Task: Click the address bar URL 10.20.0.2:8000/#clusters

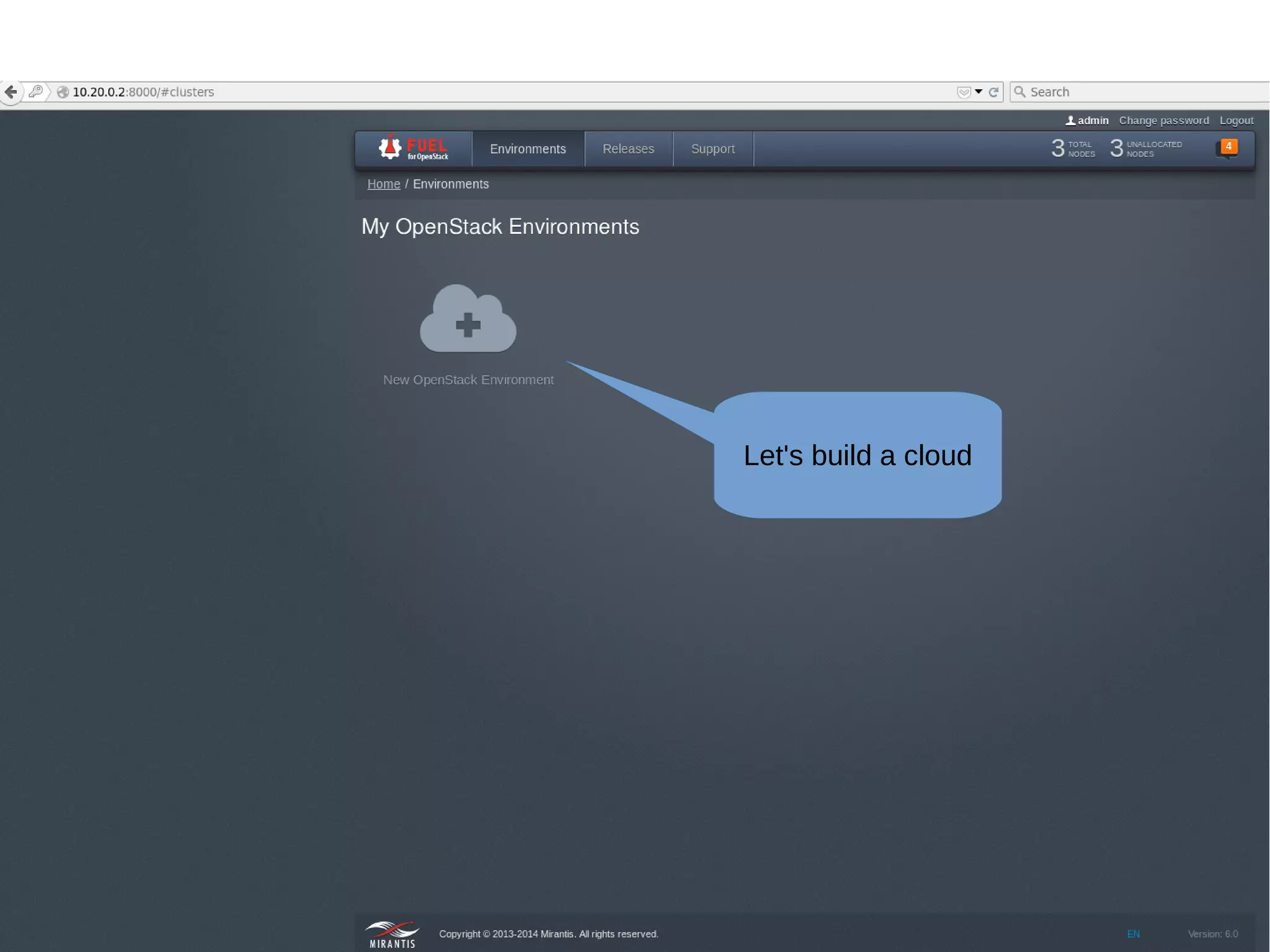Action: [x=143, y=92]
